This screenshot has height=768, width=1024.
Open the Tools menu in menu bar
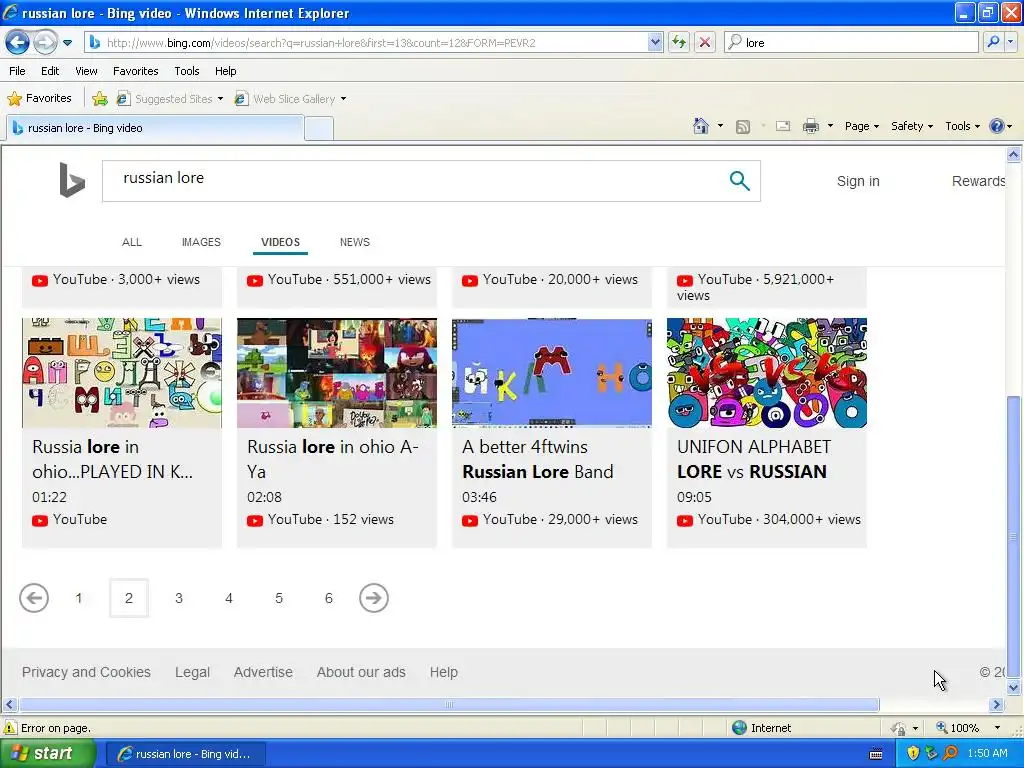pyautogui.click(x=187, y=71)
